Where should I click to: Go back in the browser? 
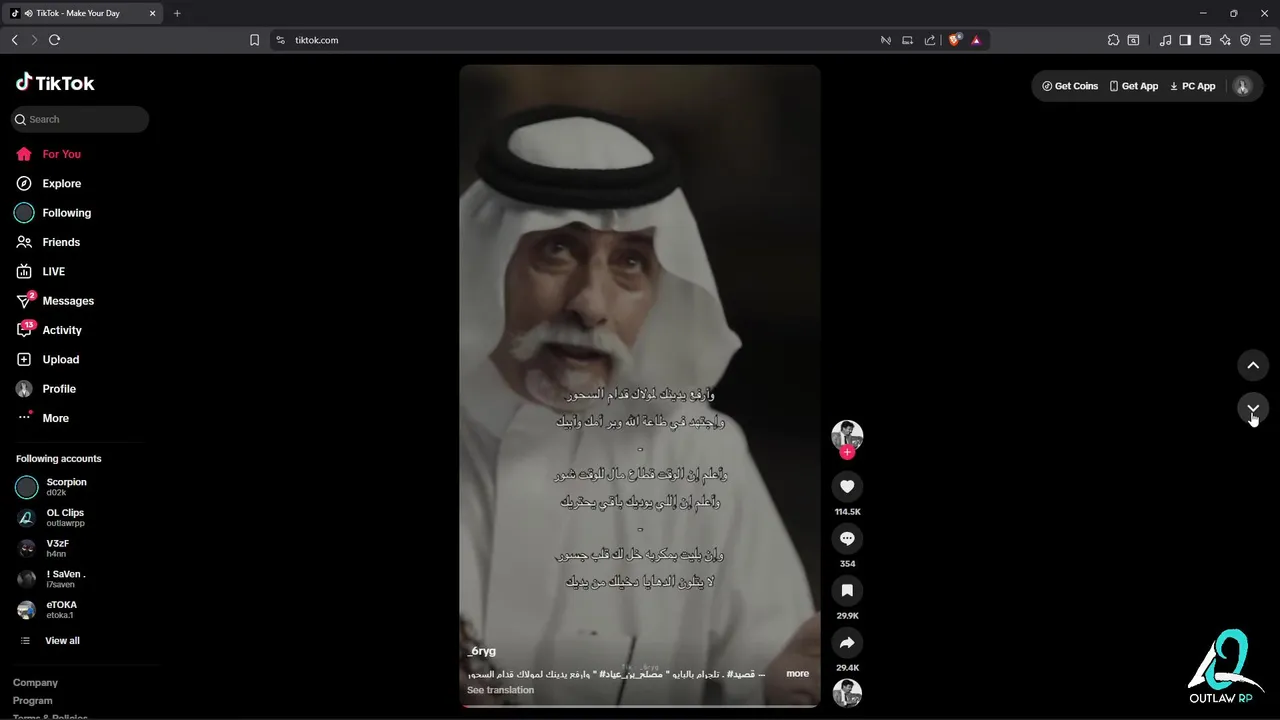pyautogui.click(x=14, y=40)
